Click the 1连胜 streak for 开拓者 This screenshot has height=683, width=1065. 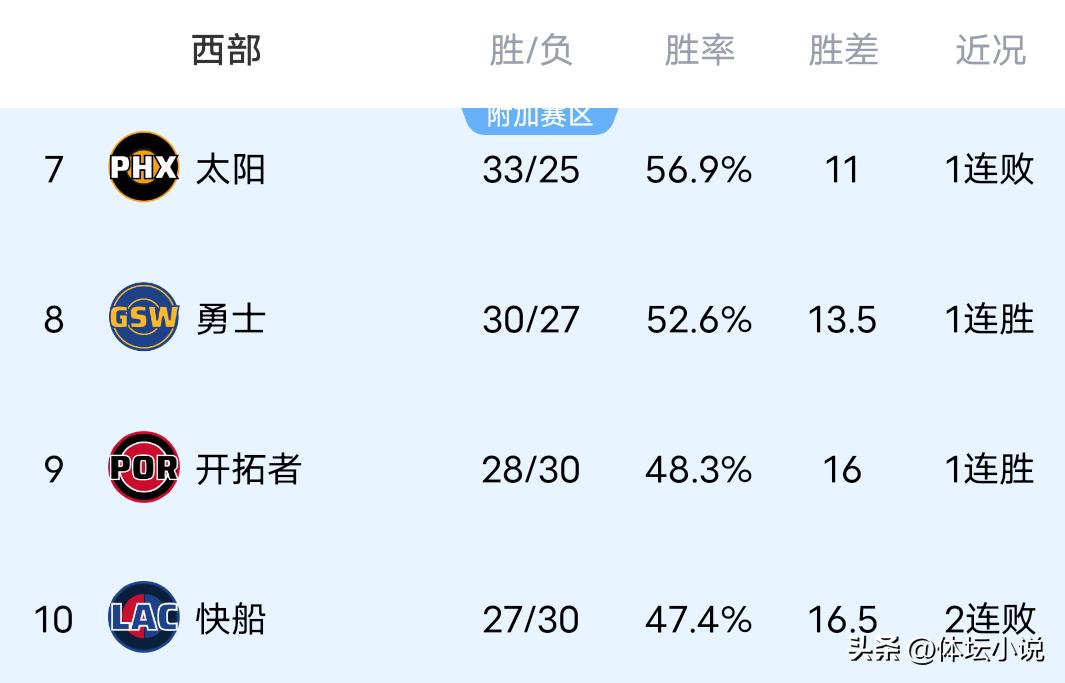pos(989,469)
